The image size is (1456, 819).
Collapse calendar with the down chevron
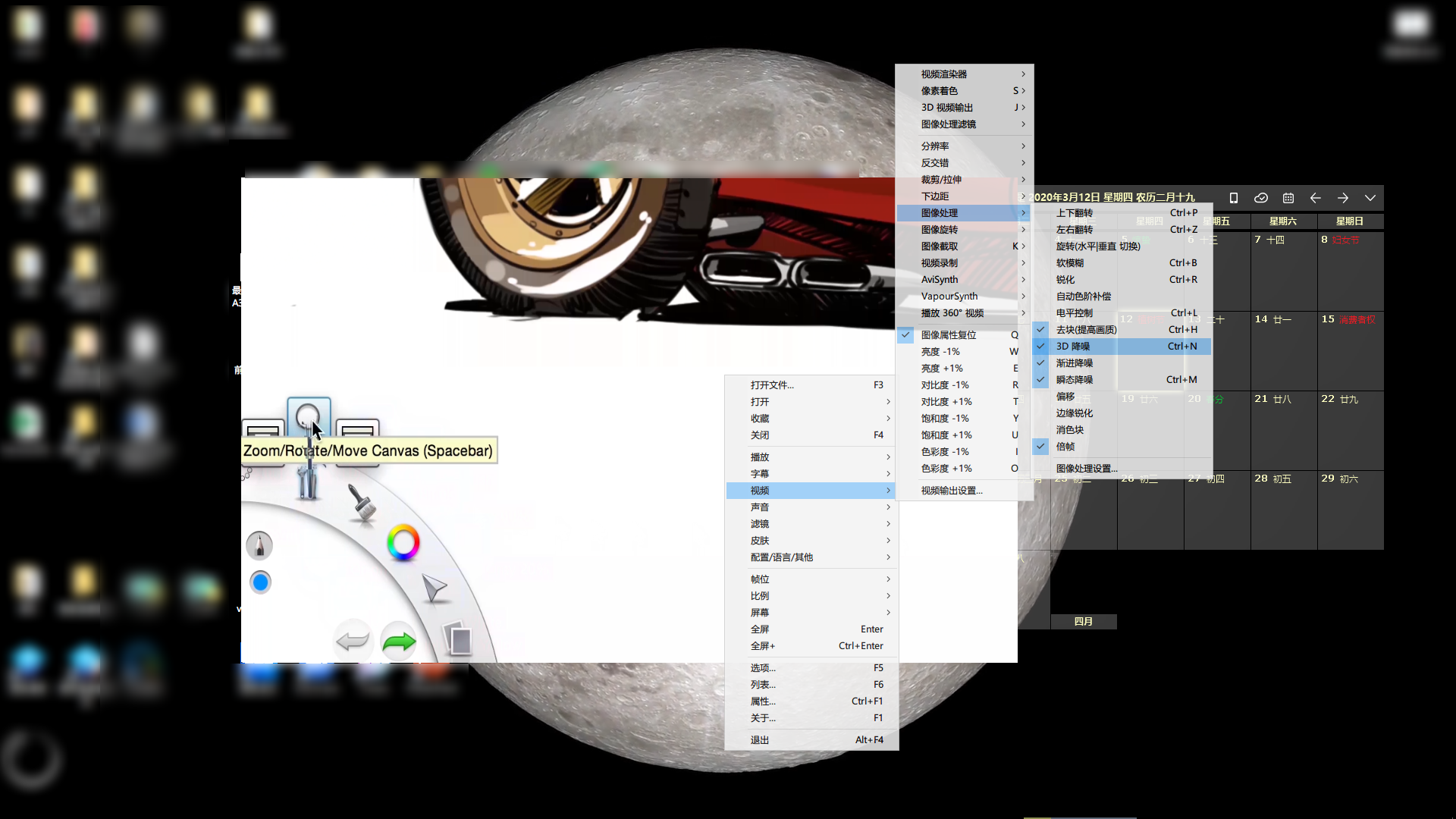point(1370,198)
